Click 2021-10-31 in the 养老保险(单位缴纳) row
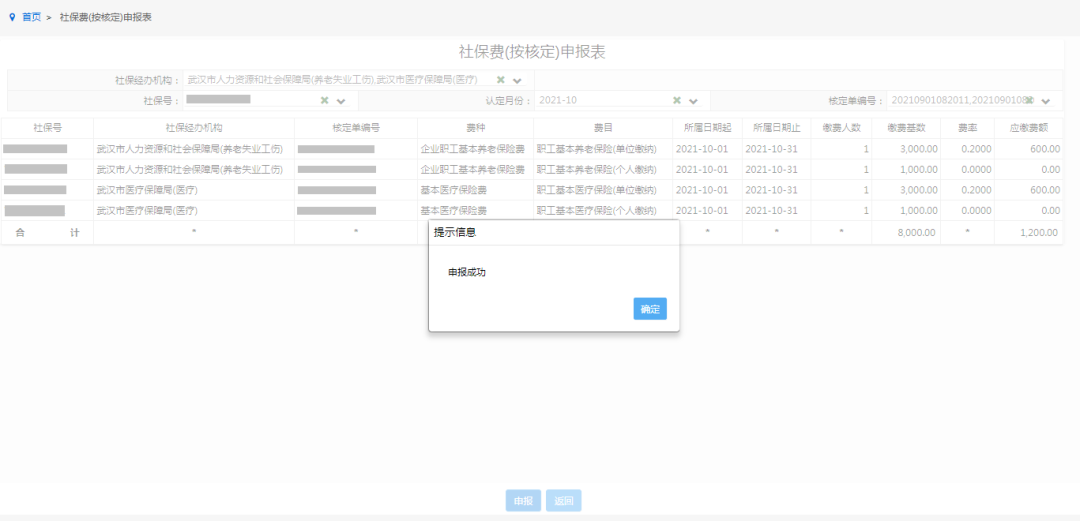This screenshot has width=1080, height=521. click(x=771, y=149)
